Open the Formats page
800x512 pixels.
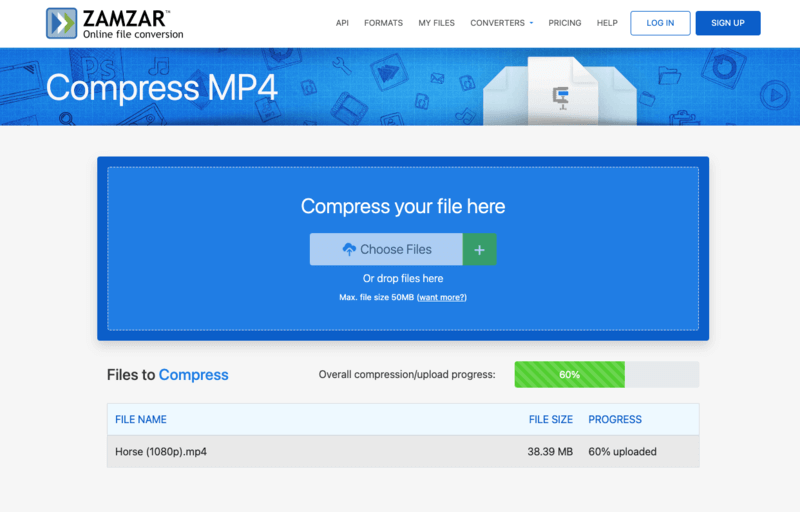tap(383, 23)
